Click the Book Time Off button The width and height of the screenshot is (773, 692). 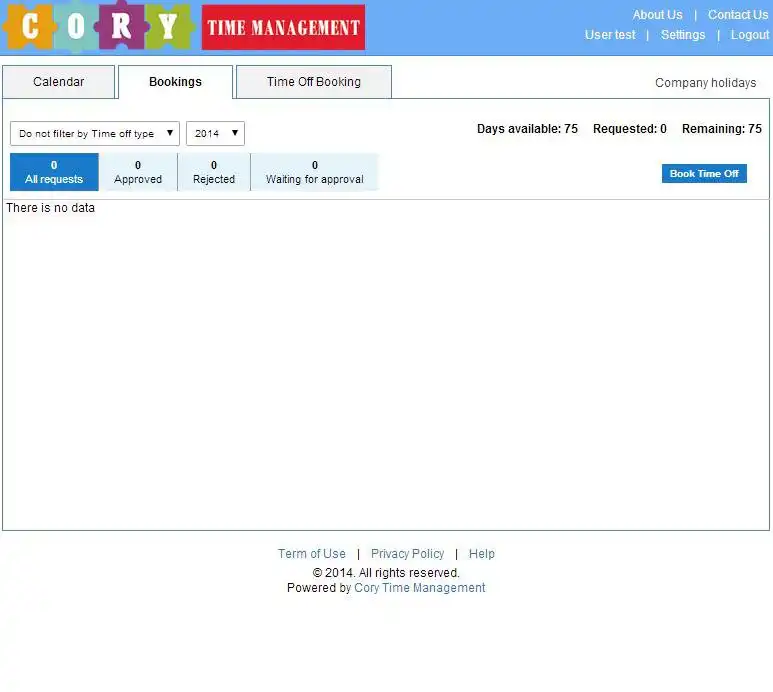click(704, 173)
